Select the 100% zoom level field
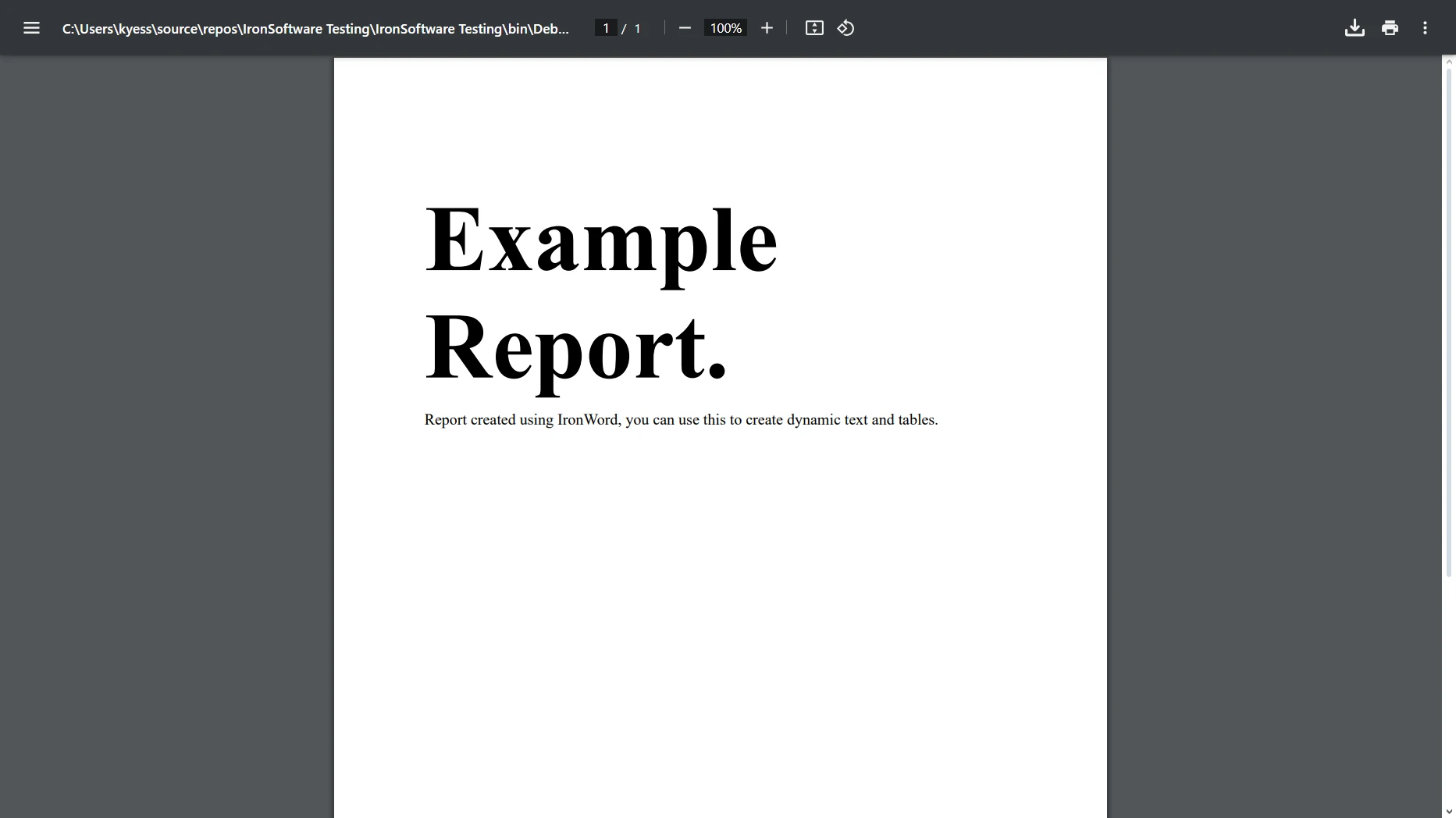The width and height of the screenshot is (1456, 818). [x=725, y=28]
